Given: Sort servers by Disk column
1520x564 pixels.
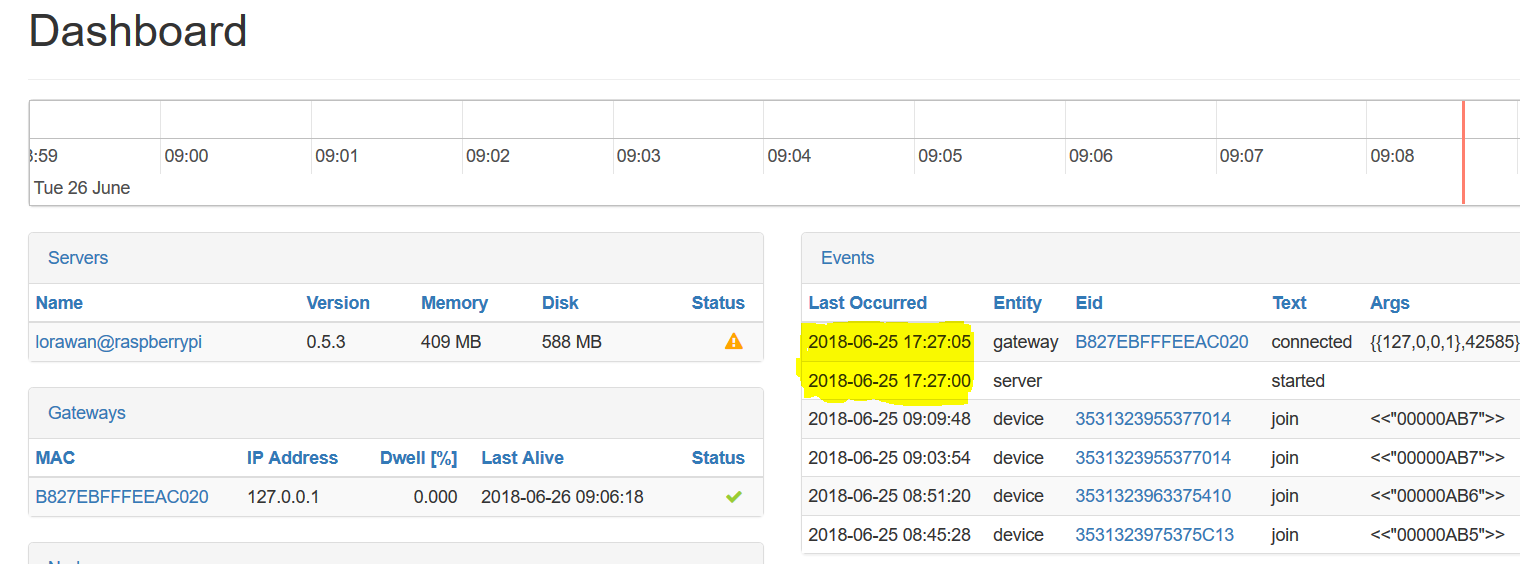Looking at the screenshot, I should (560, 303).
